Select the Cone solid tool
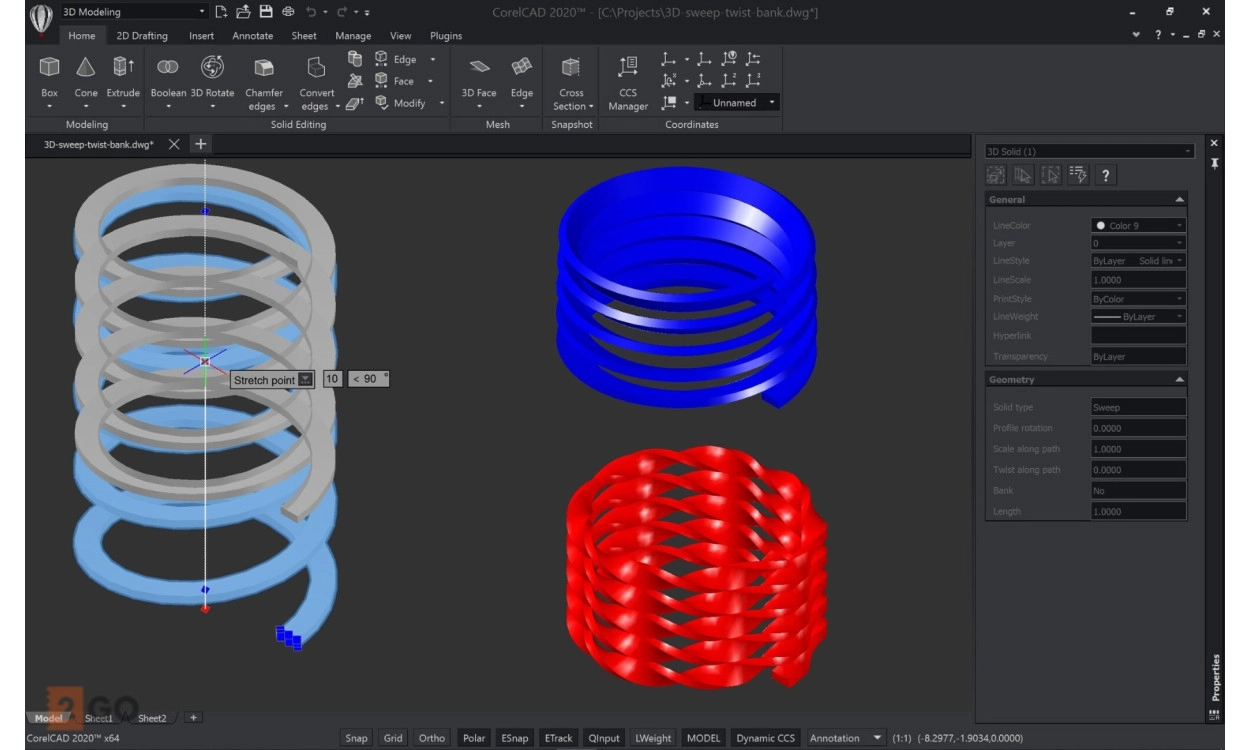This screenshot has width=1250, height=750. click(x=86, y=68)
